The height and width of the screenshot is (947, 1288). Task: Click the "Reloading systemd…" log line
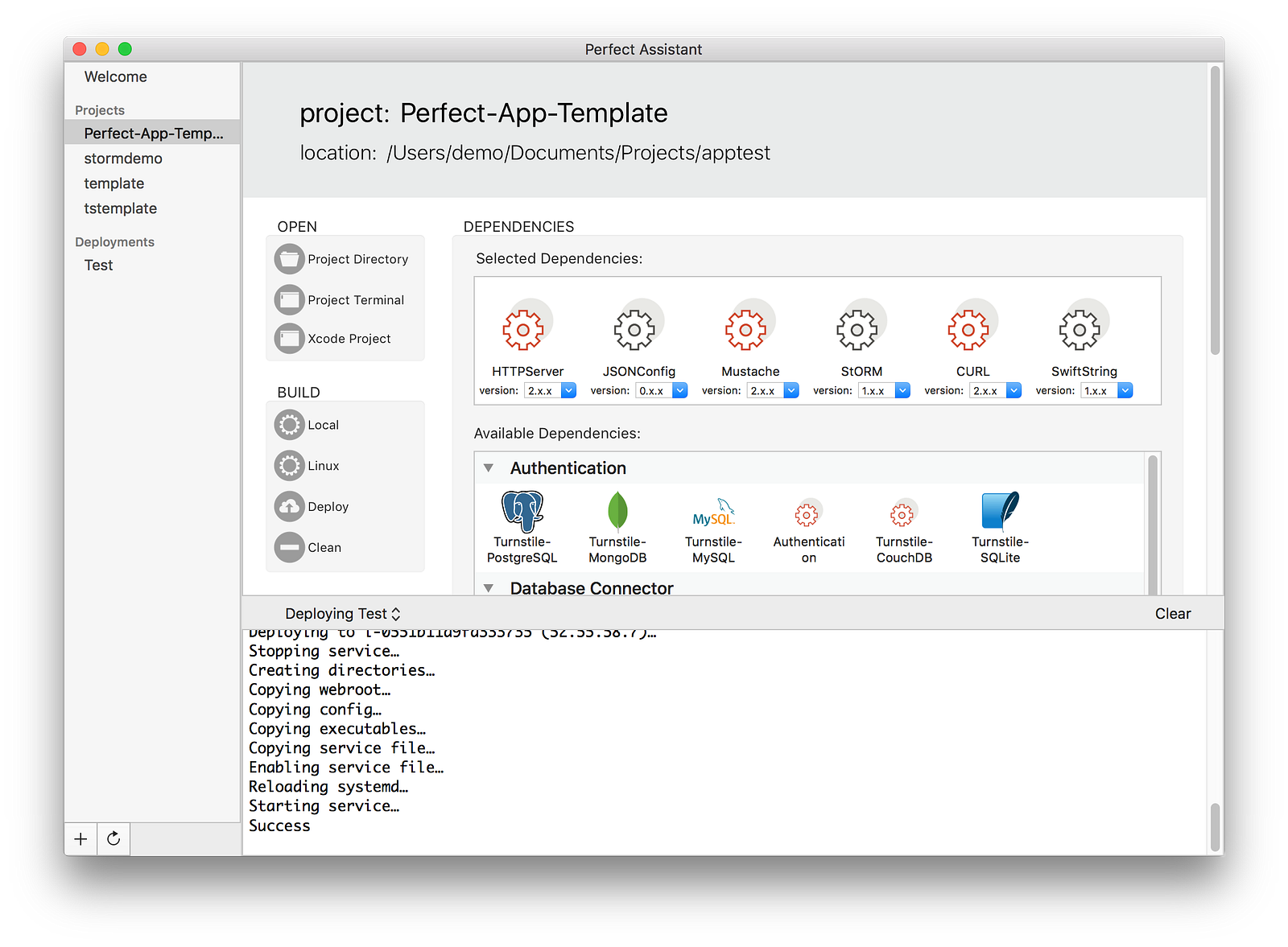tap(328, 787)
